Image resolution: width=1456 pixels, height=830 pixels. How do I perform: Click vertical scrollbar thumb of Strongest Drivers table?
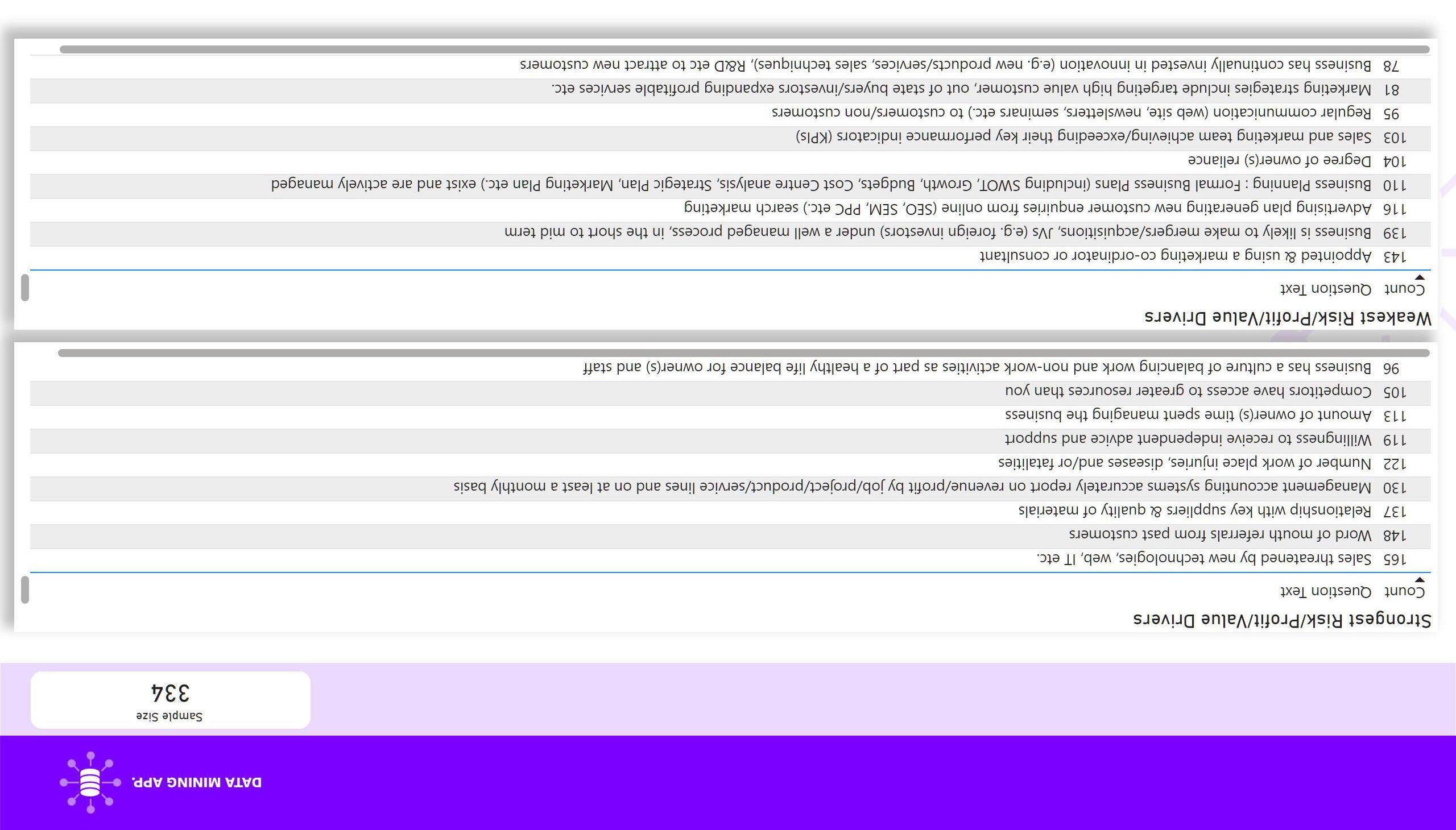click(x=24, y=590)
